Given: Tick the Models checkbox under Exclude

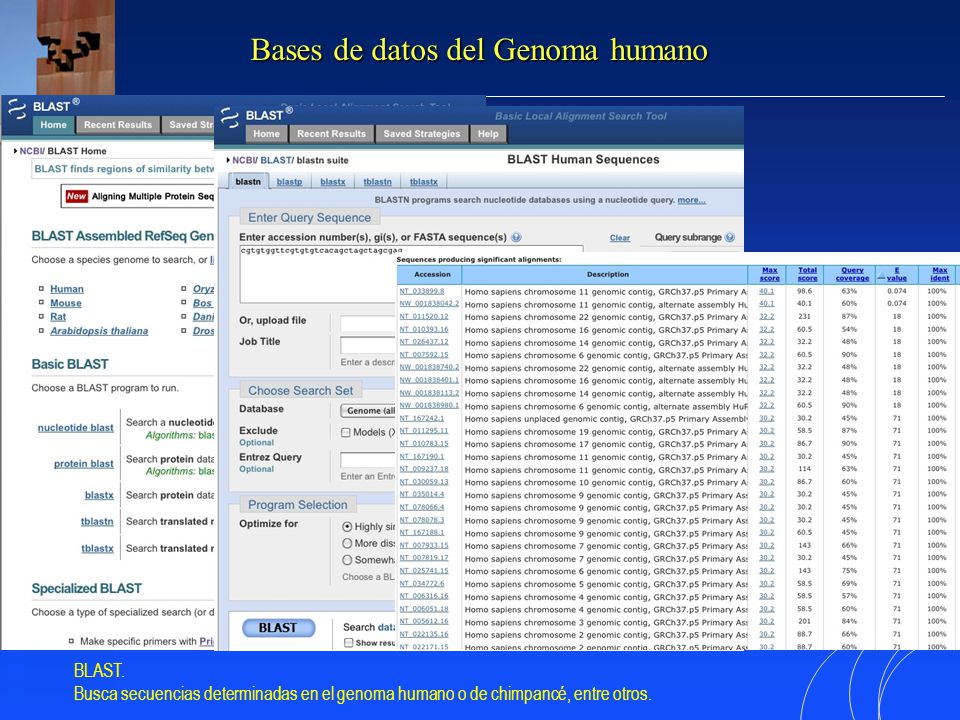Looking at the screenshot, I should (346, 432).
